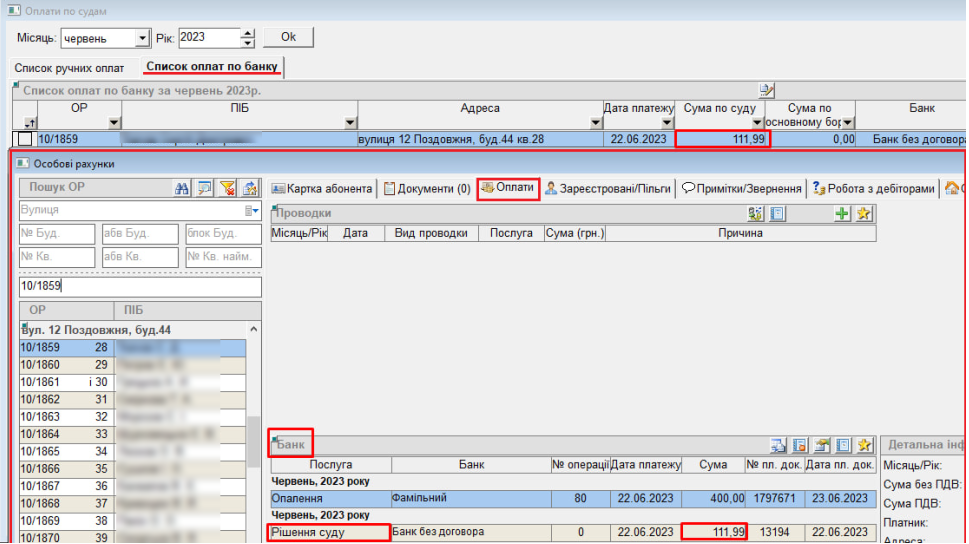Click the star icon in Банк panel header

(x=864, y=445)
